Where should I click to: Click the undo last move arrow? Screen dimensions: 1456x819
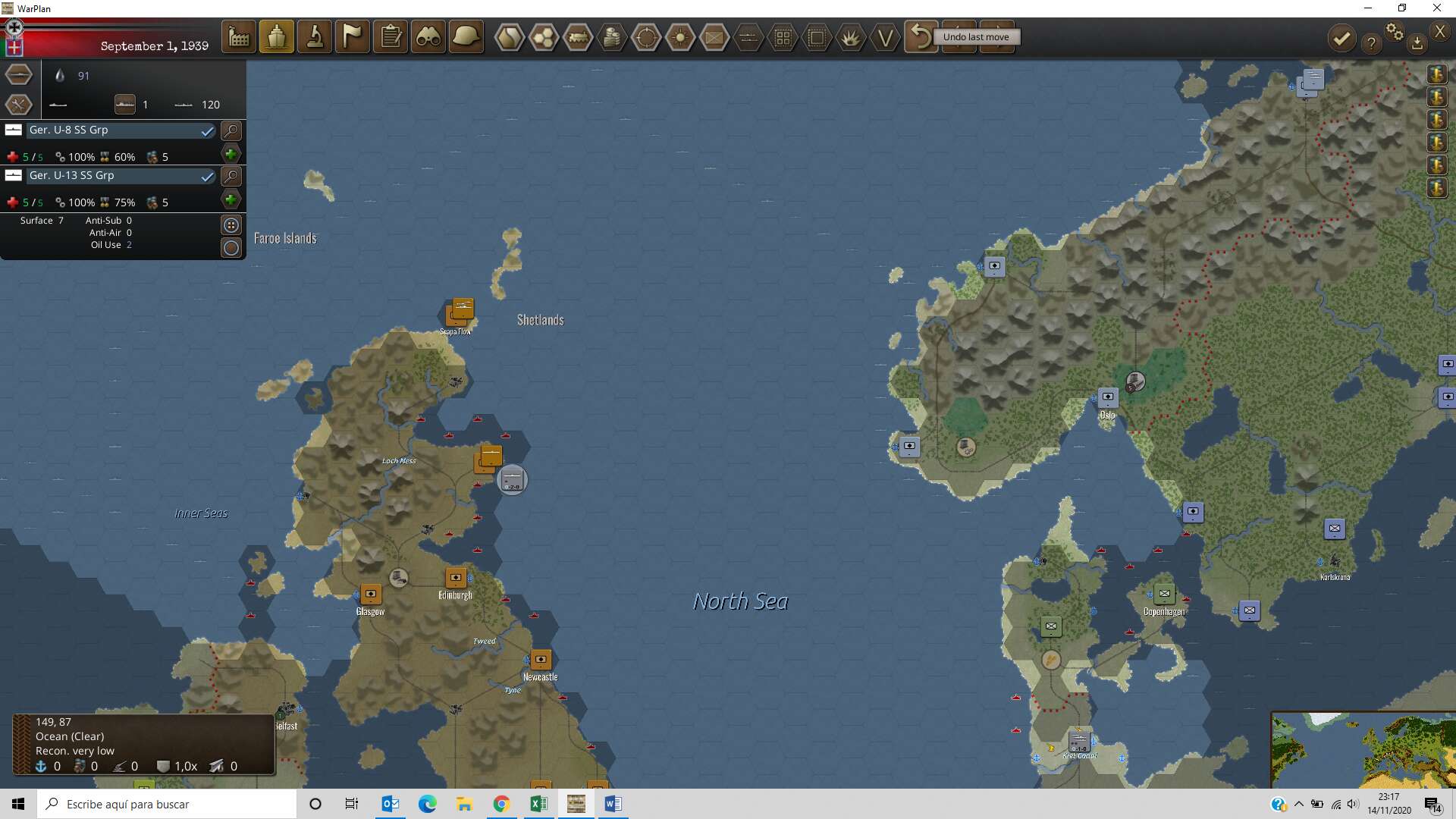pyautogui.click(x=921, y=36)
